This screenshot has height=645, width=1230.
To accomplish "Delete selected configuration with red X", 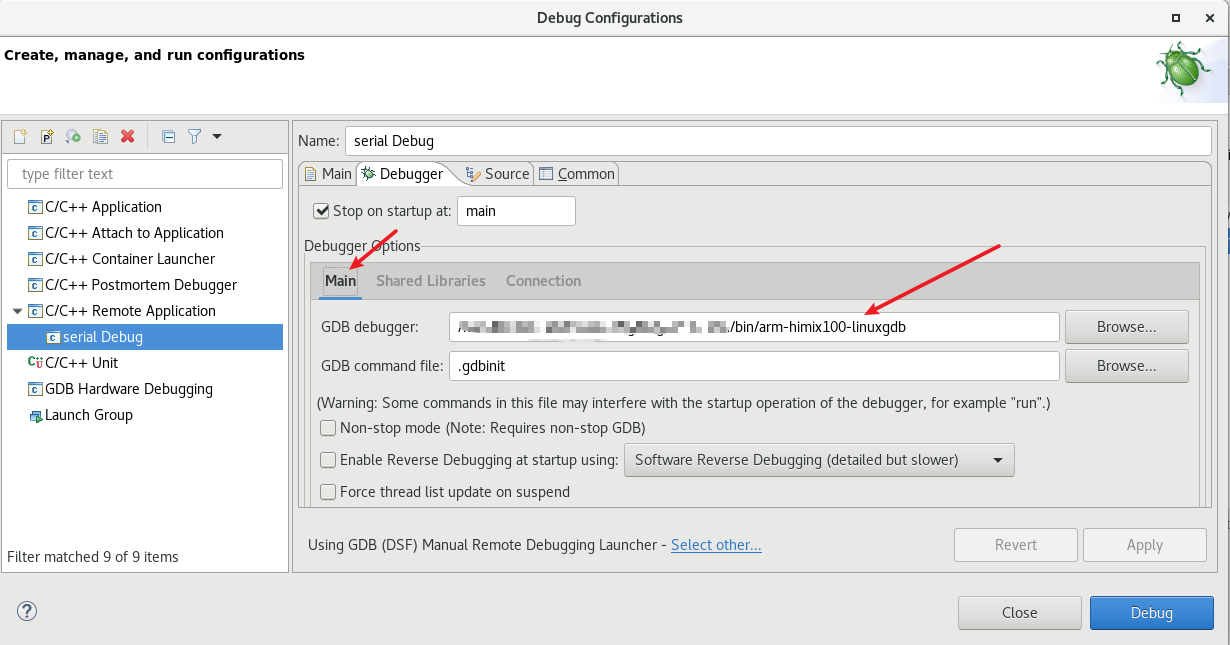I will [127, 136].
